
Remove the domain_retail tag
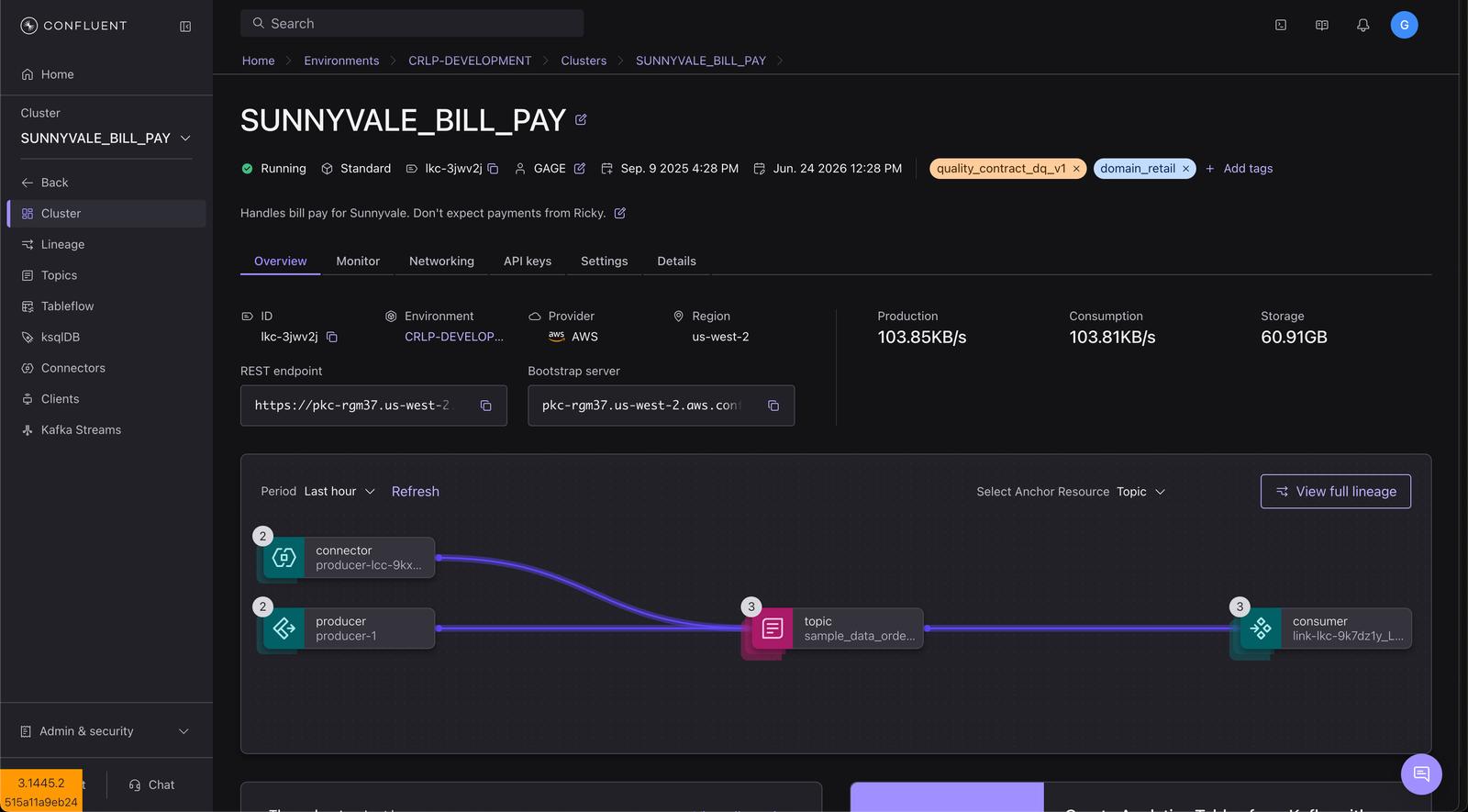[x=1185, y=169]
